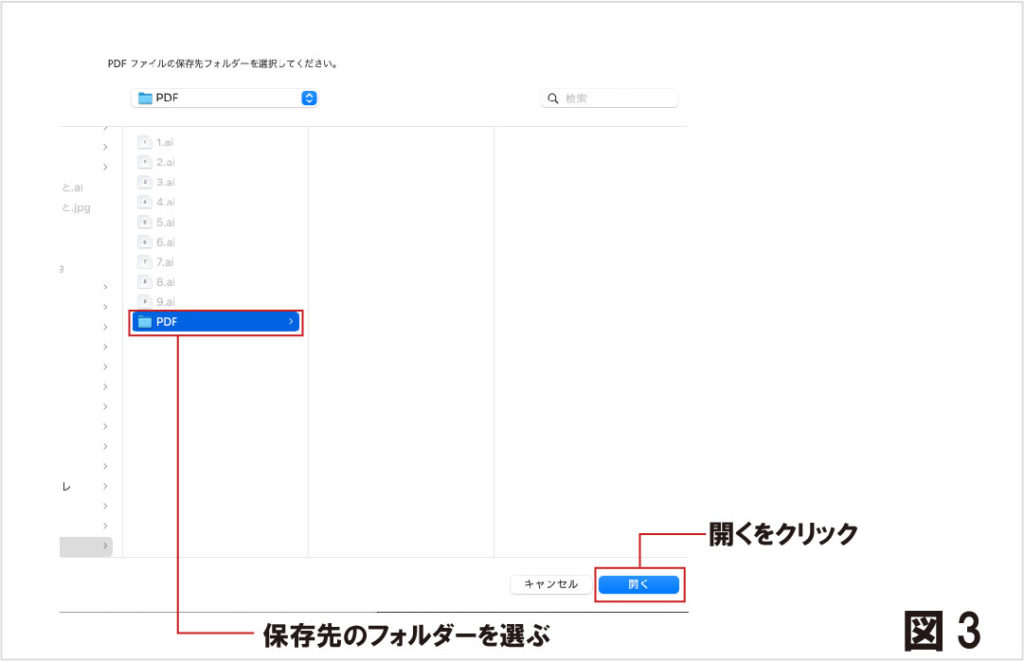Click the 開く button
1024x661 pixels.
[x=638, y=584]
